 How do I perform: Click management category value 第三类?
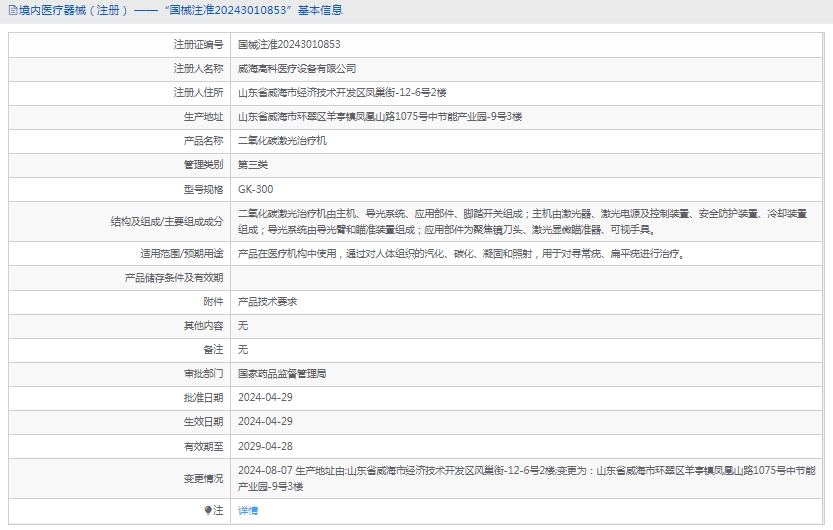click(253, 165)
